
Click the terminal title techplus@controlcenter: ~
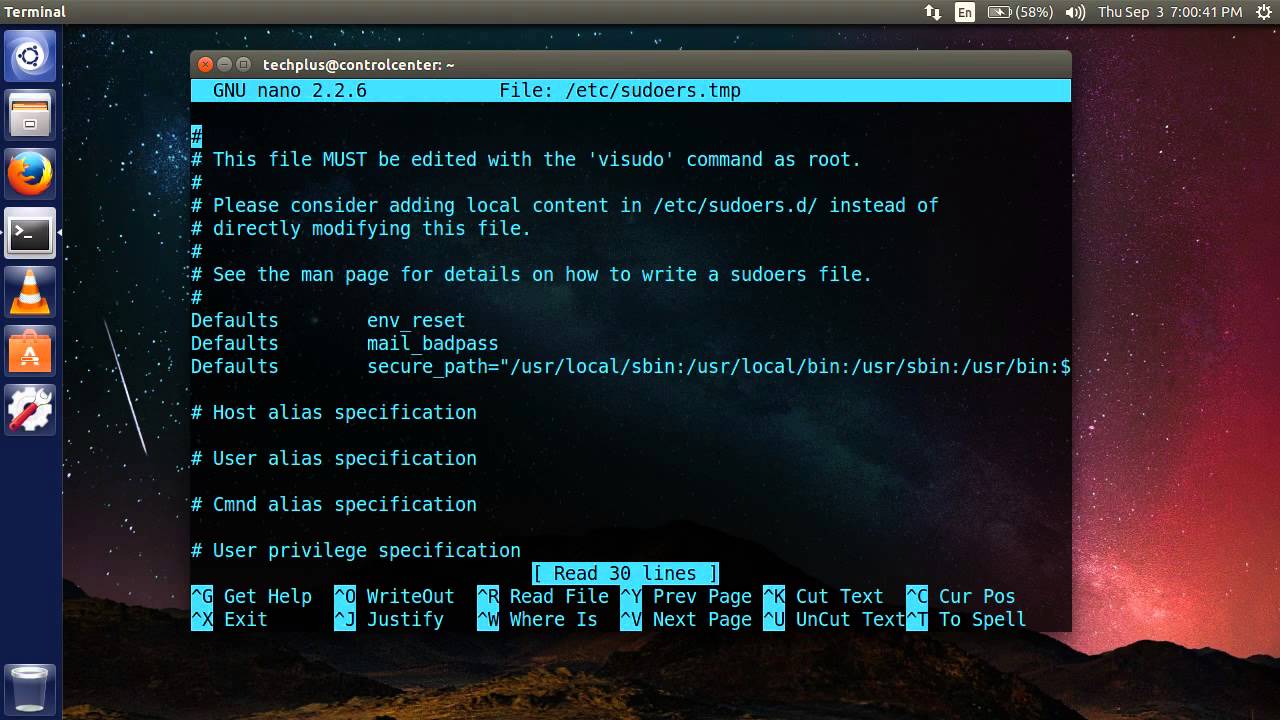[358, 64]
